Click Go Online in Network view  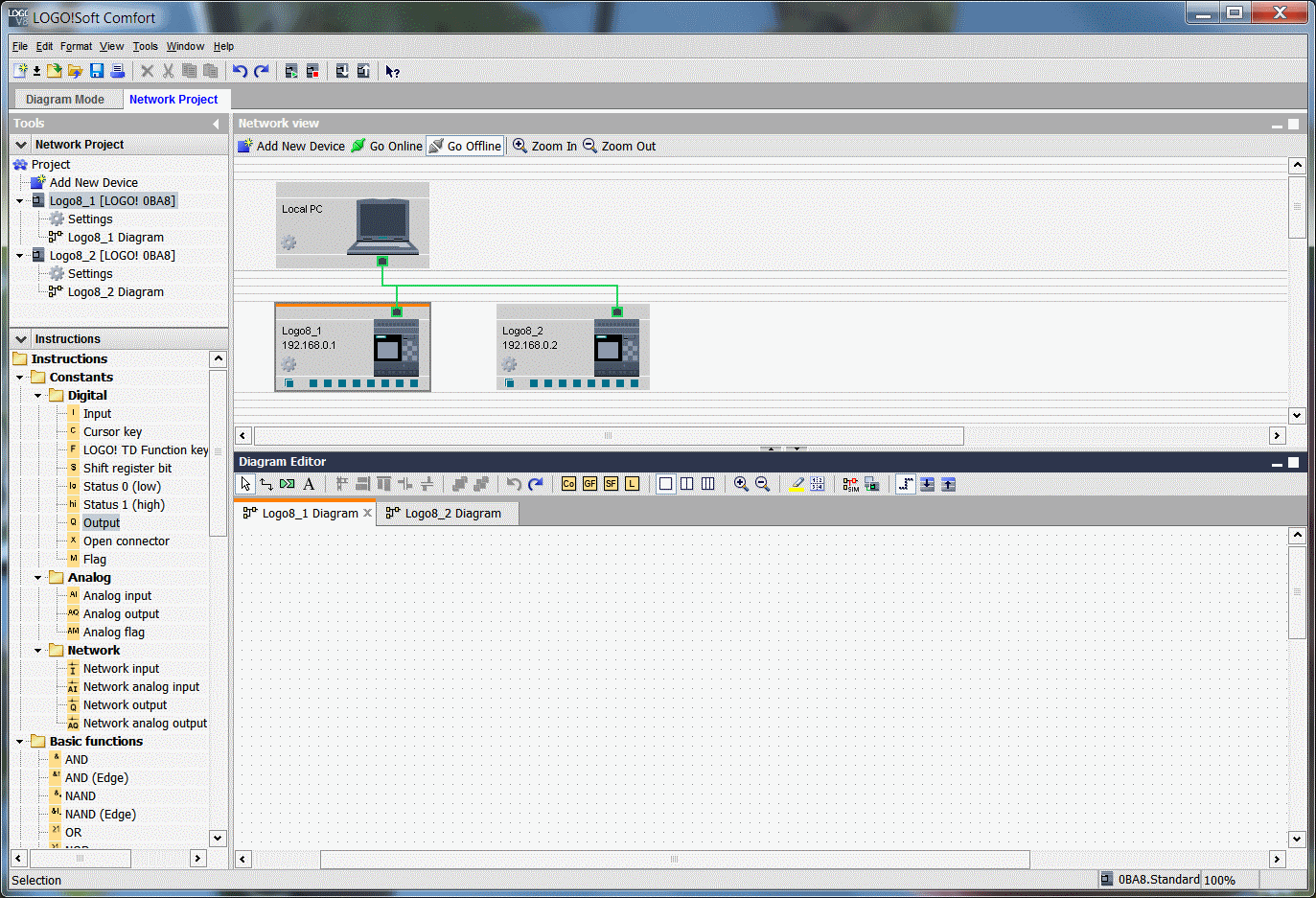tap(387, 146)
